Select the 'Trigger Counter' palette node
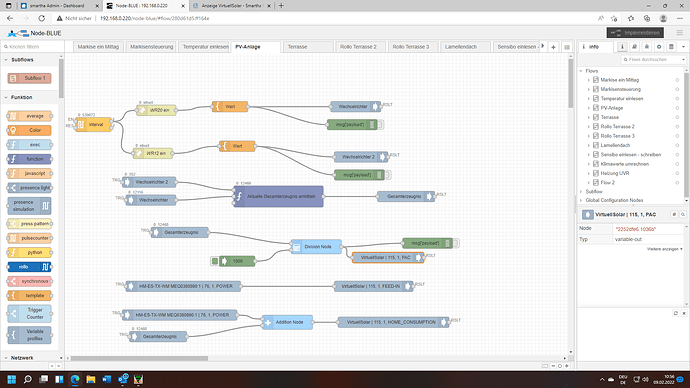690x388 pixels. (29, 313)
